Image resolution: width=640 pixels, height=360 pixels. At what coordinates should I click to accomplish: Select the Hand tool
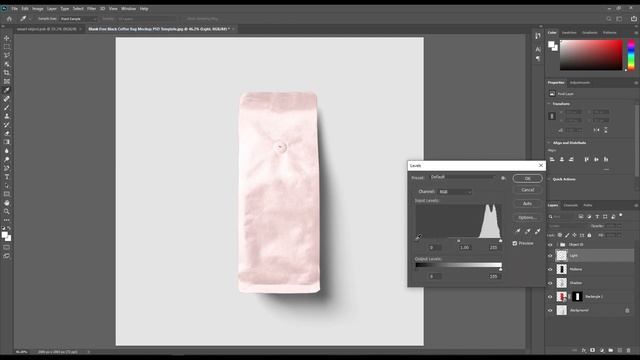point(7,203)
